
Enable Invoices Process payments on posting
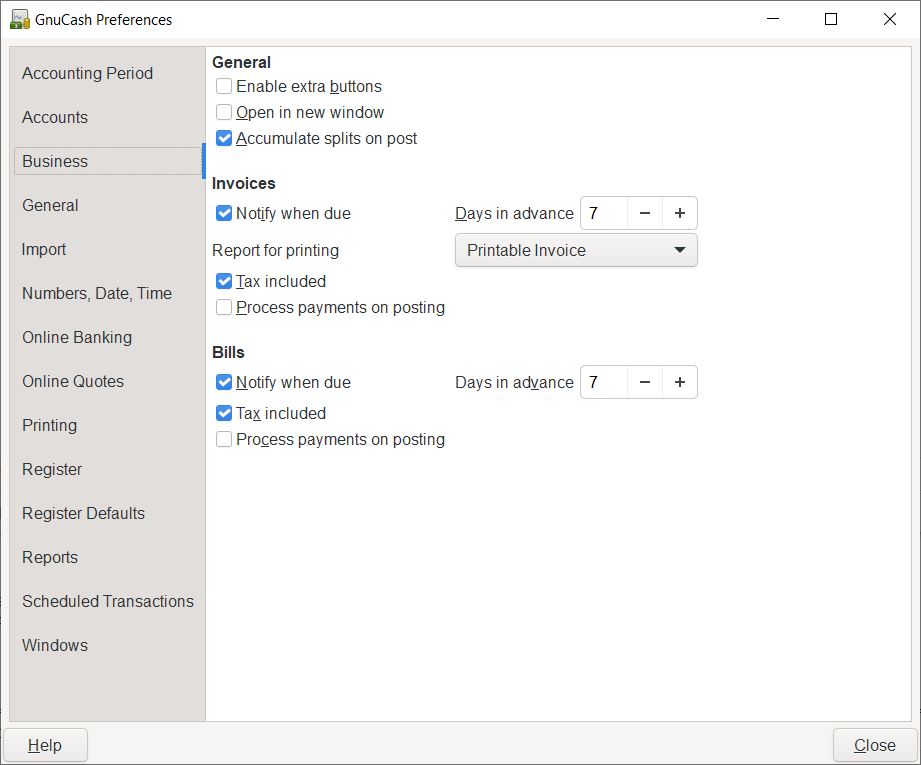tap(224, 308)
